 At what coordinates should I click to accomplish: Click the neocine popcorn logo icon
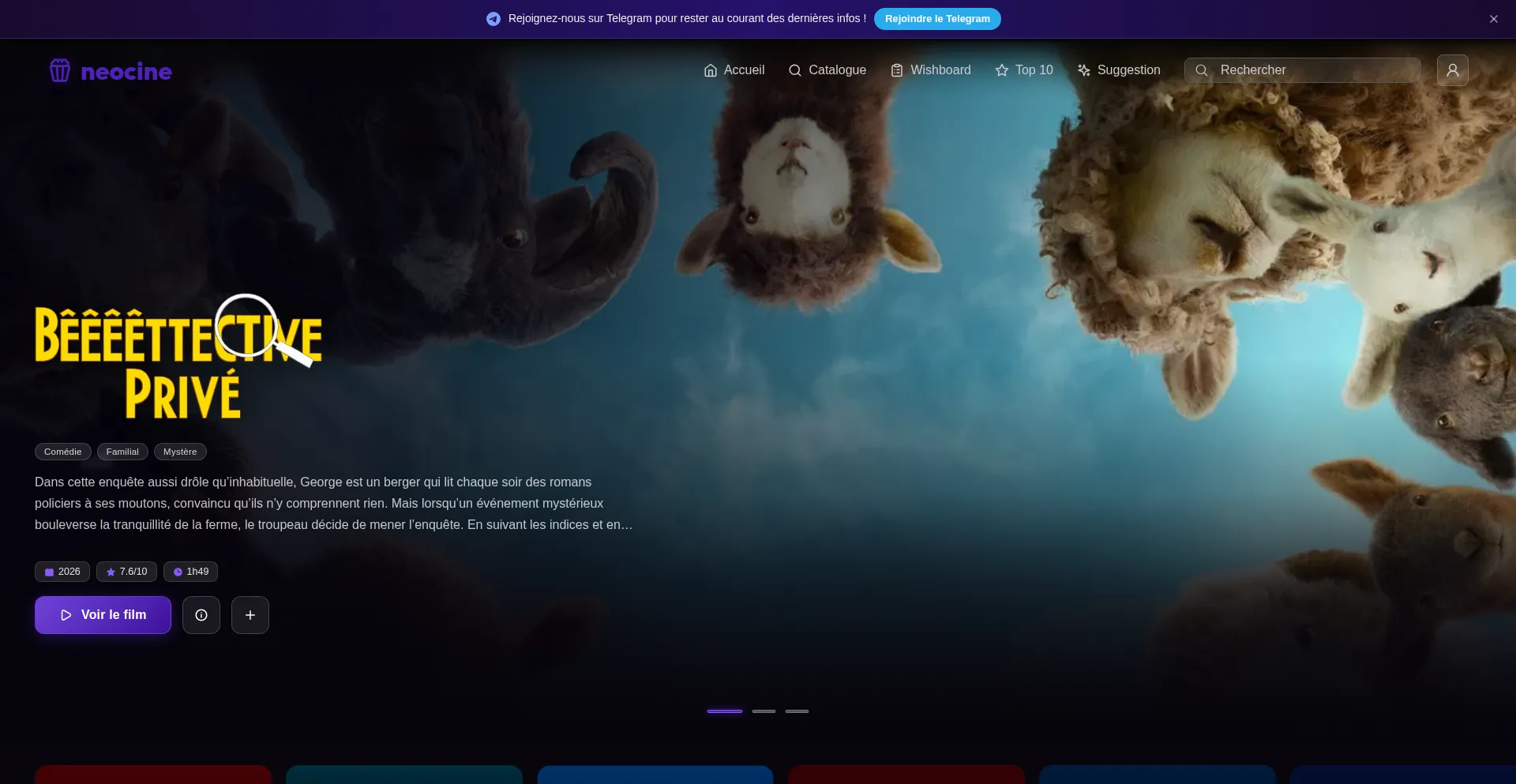coord(60,70)
